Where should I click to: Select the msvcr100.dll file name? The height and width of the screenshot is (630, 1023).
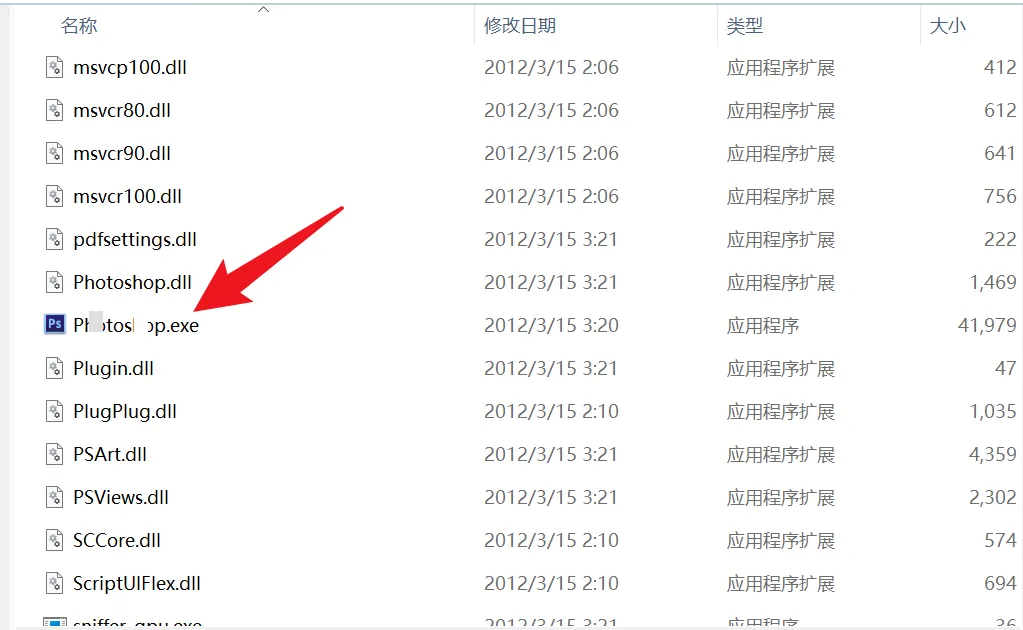click(127, 196)
